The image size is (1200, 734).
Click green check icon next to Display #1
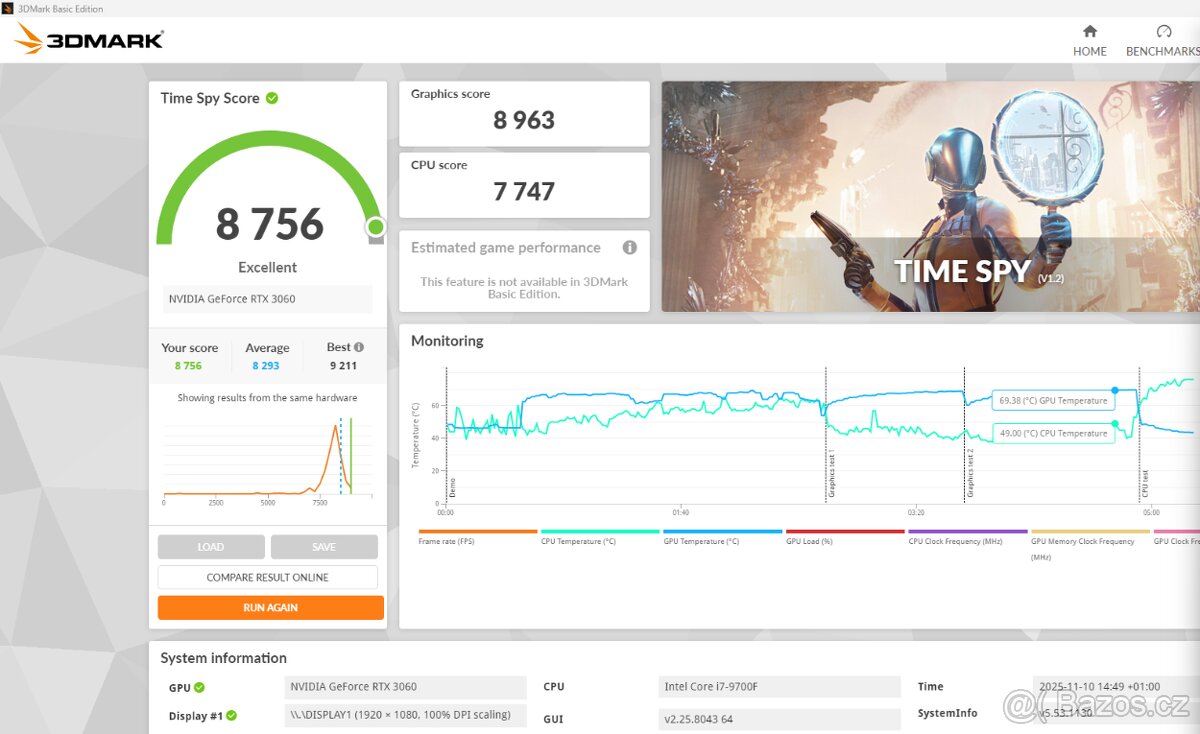pos(231,715)
